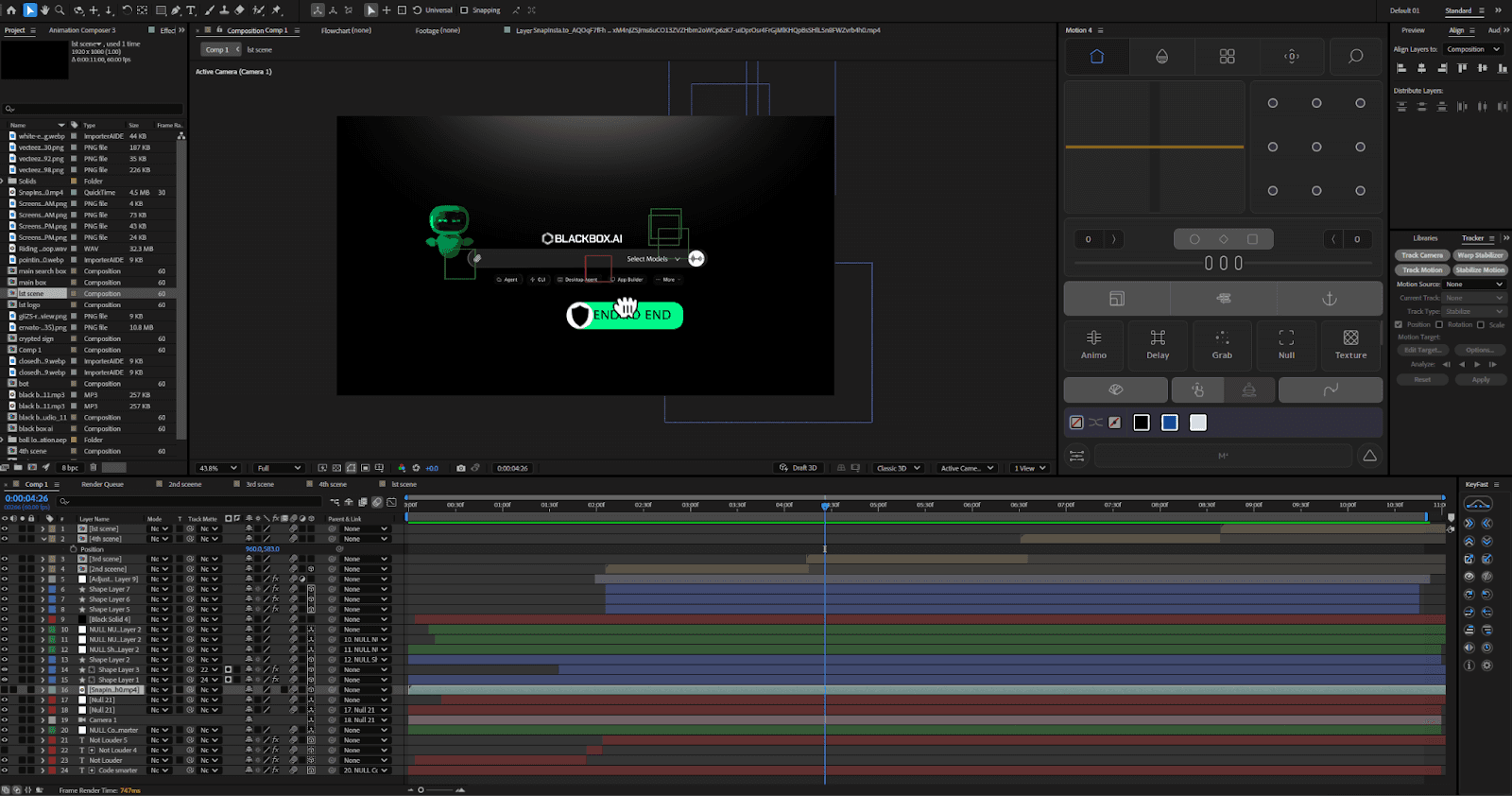The image size is (1512, 796).
Task: Enable the Rotation checkbox in Tracker
Action: pos(1439,324)
